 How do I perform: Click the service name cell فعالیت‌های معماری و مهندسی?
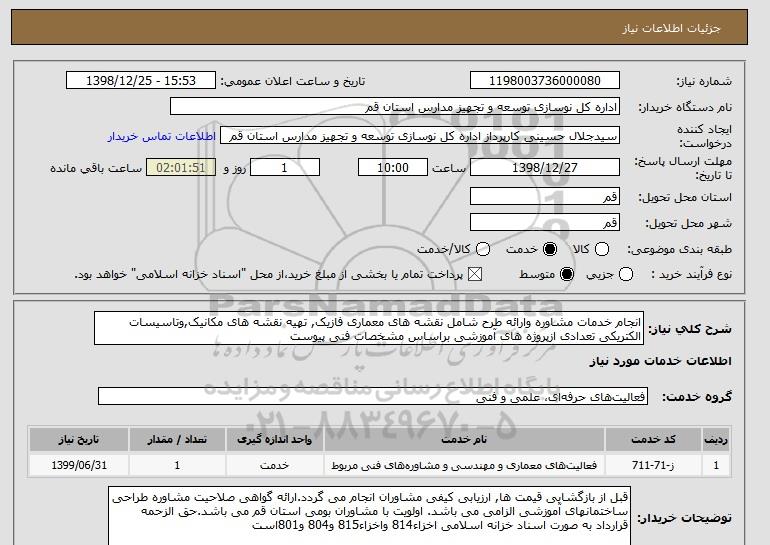[464, 465]
